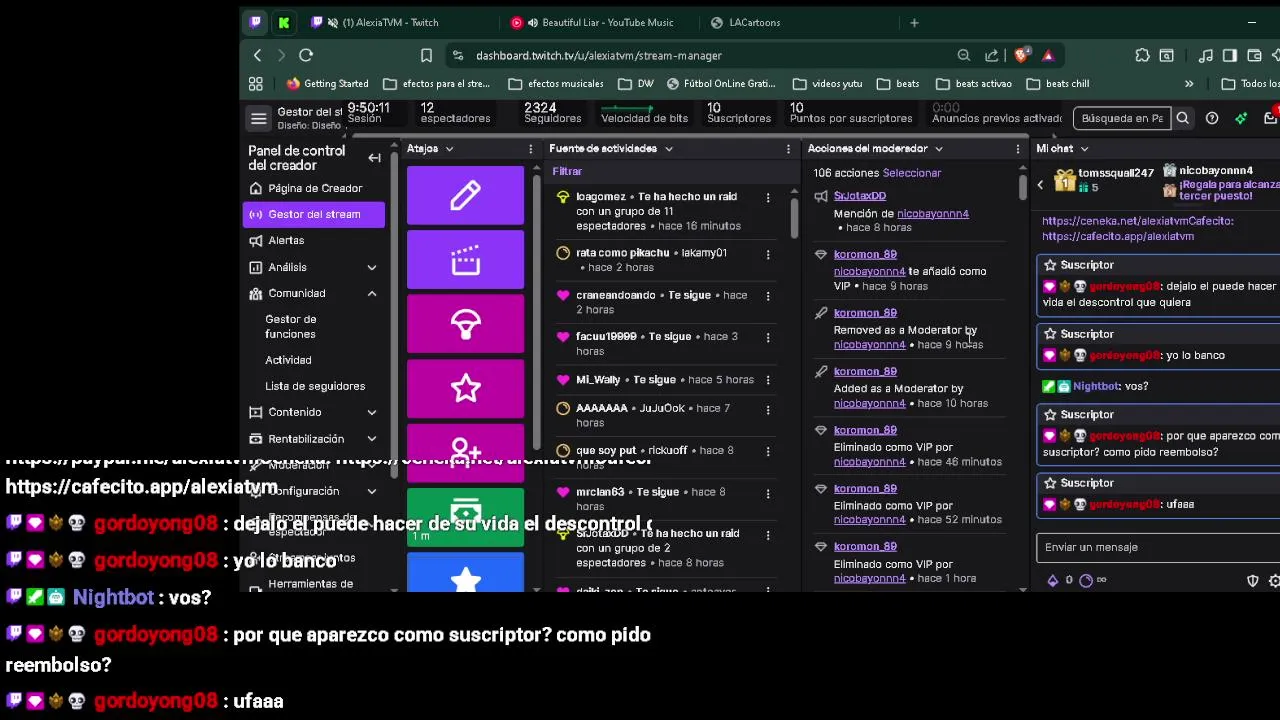Click the Búsqueda en Pa search field
The width and height of the screenshot is (1280, 720).
1122,118
